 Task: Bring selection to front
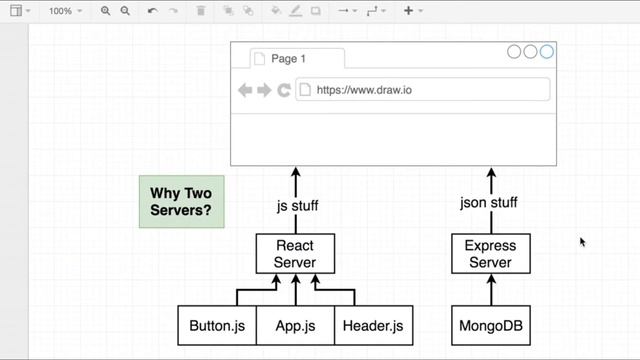(x=228, y=11)
